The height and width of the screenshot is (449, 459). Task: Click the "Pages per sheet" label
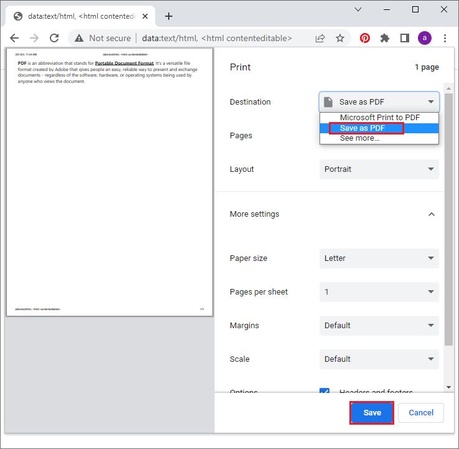(259, 292)
